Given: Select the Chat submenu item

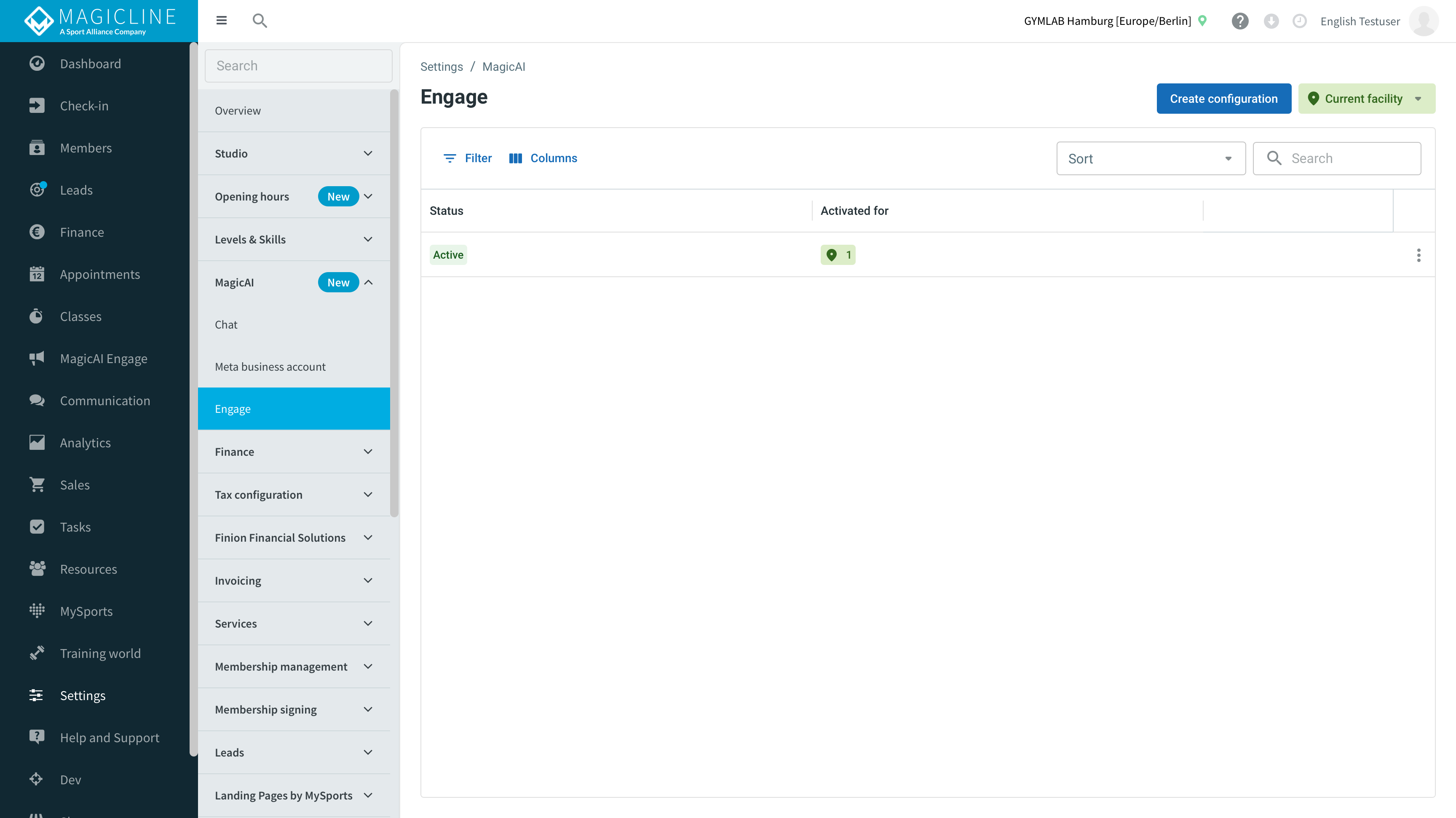Looking at the screenshot, I should click(294, 325).
